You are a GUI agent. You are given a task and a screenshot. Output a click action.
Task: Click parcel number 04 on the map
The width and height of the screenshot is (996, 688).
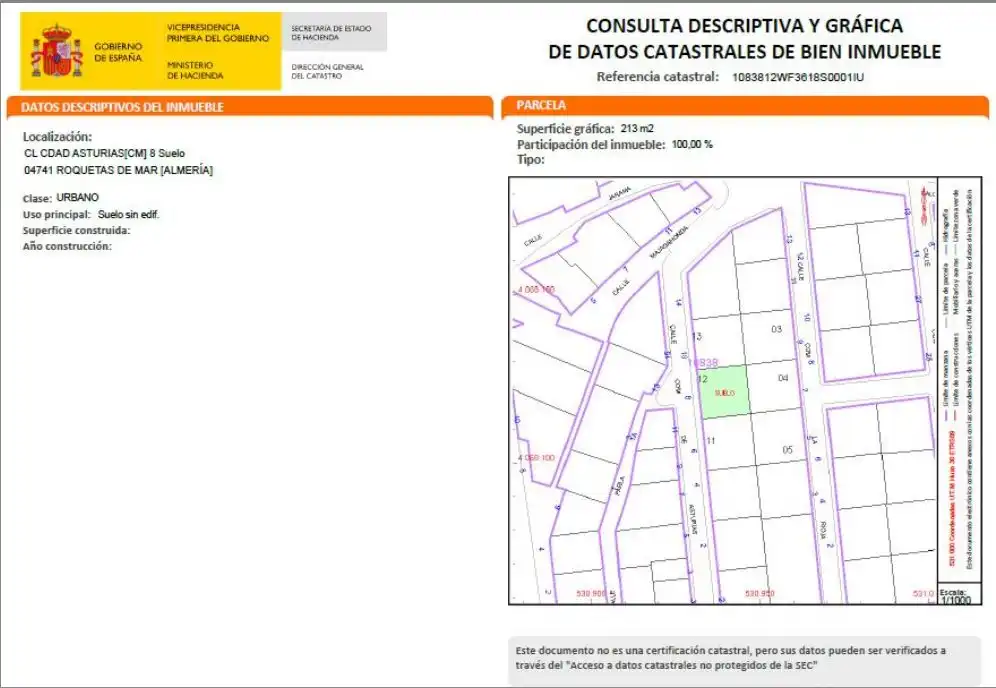coord(783,378)
